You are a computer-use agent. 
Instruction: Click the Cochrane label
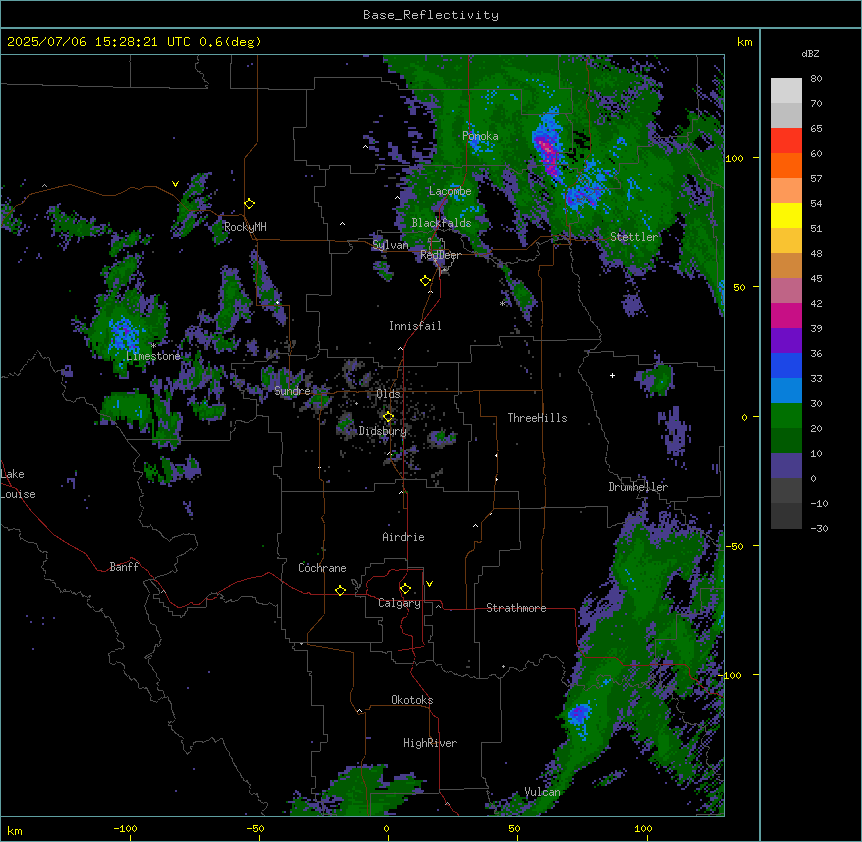click(x=322, y=568)
